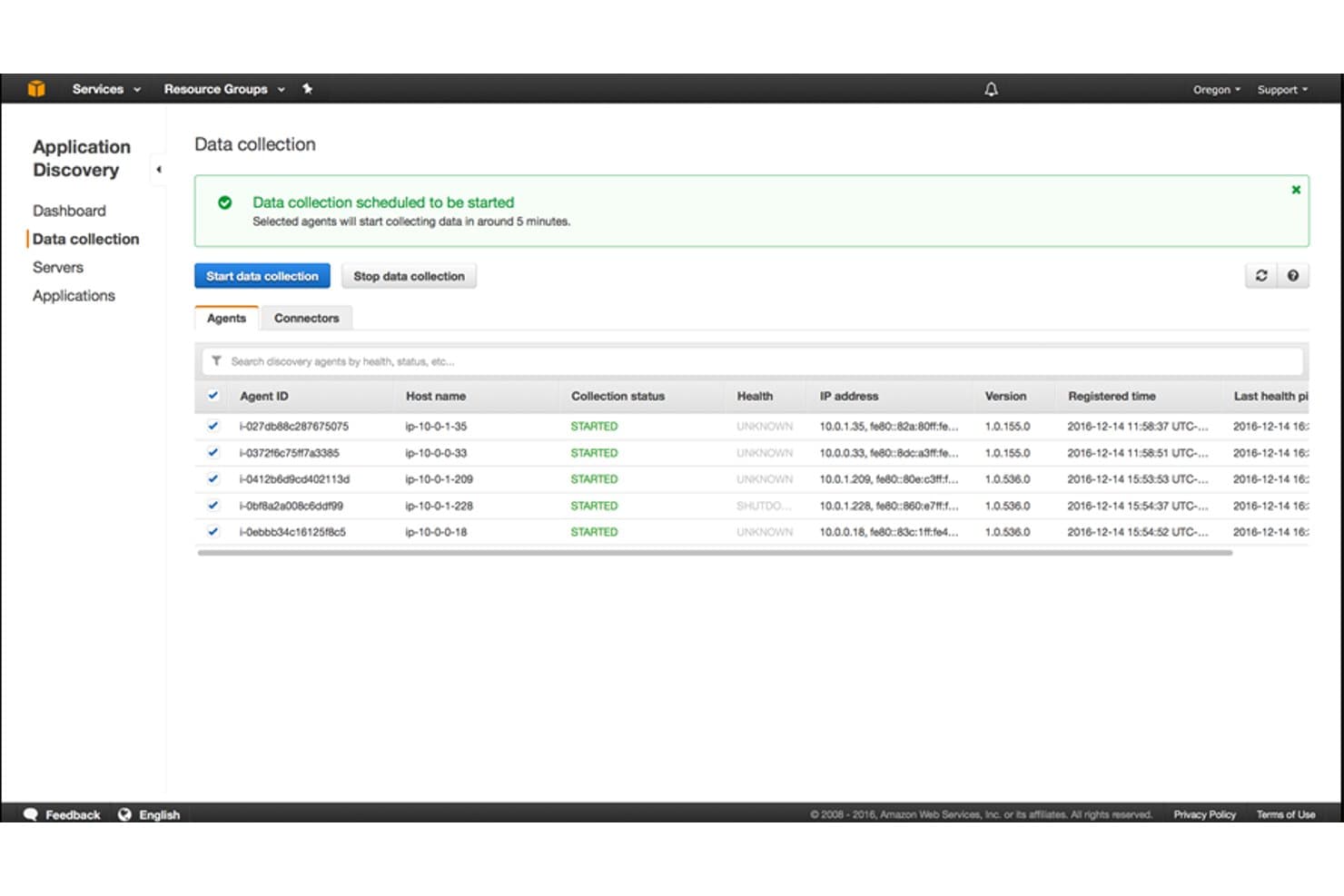The width and height of the screenshot is (1344, 896).
Task: Collapse the Application Discovery sidebar arrow
Action: pyautogui.click(x=159, y=170)
